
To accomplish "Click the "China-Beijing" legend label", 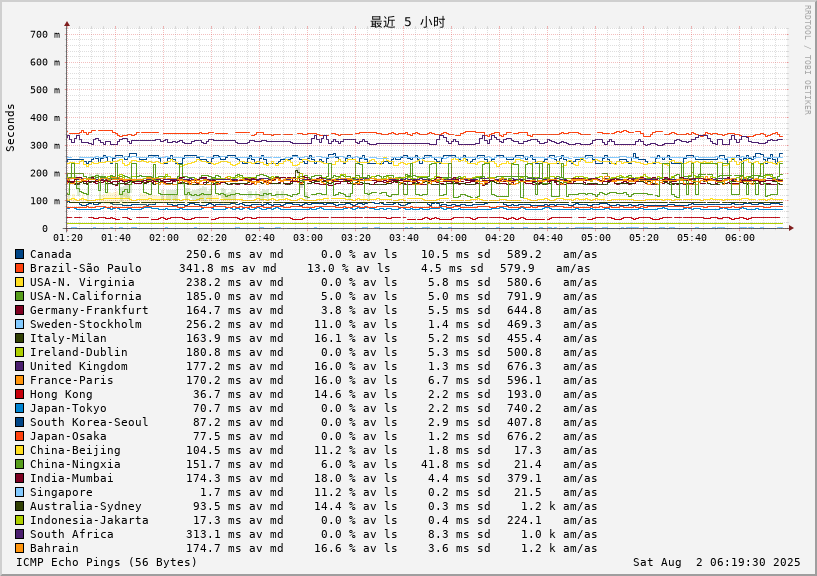I will [75, 450].
